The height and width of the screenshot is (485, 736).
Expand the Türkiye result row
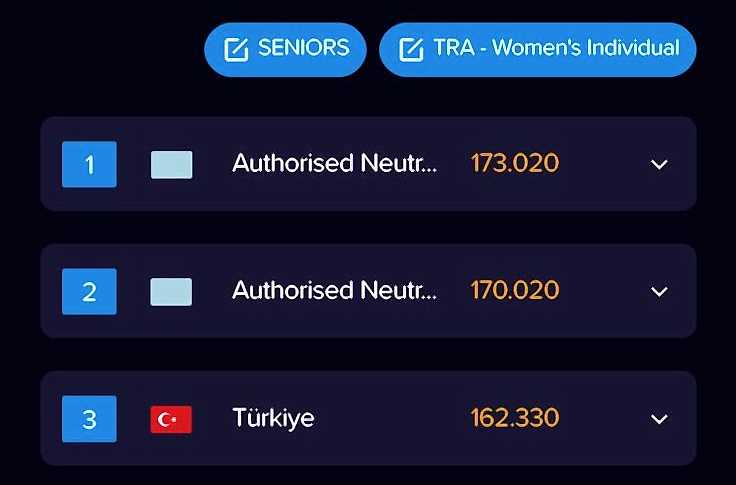[x=658, y=418]
